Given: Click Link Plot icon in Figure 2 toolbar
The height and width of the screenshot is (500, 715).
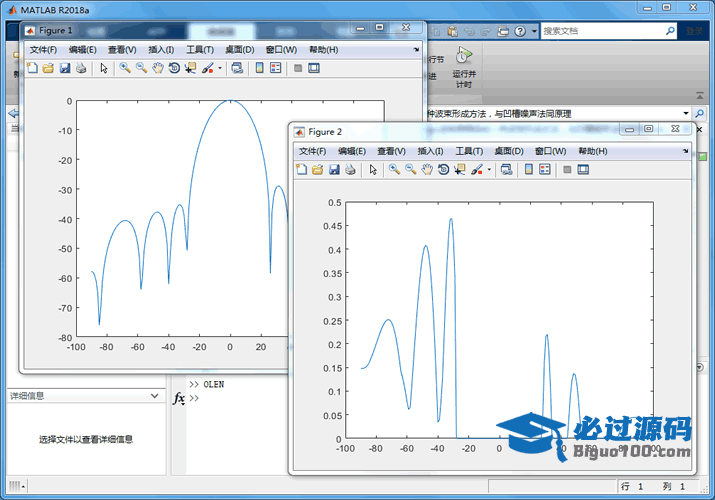Looking at the screenshot, I should point(506,170).
